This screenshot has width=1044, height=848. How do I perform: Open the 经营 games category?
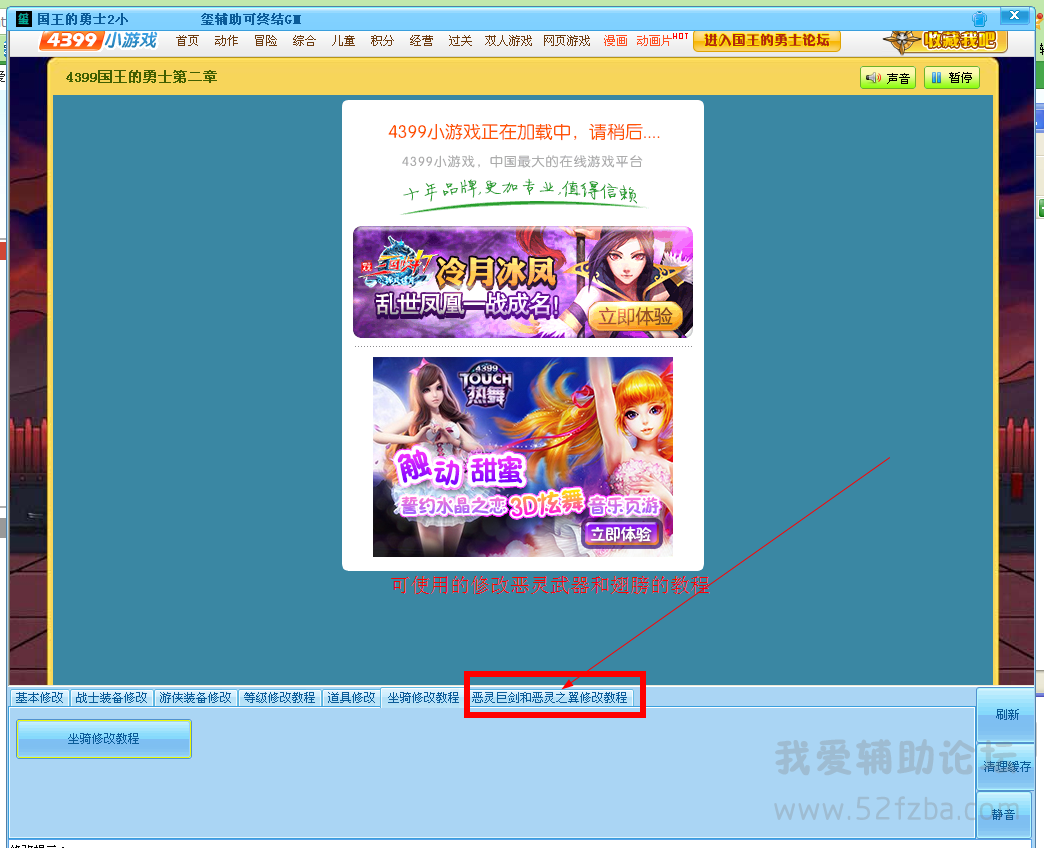coord(421,41)
